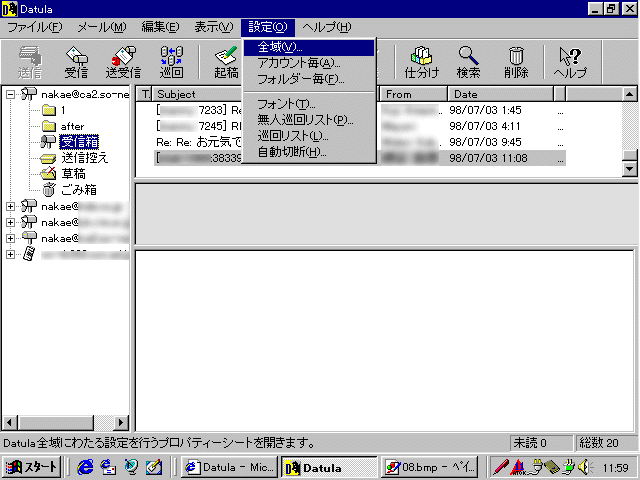The image size is (640, 480).
Task: Click the speaker volume tray icon
Action: (586, 467)
